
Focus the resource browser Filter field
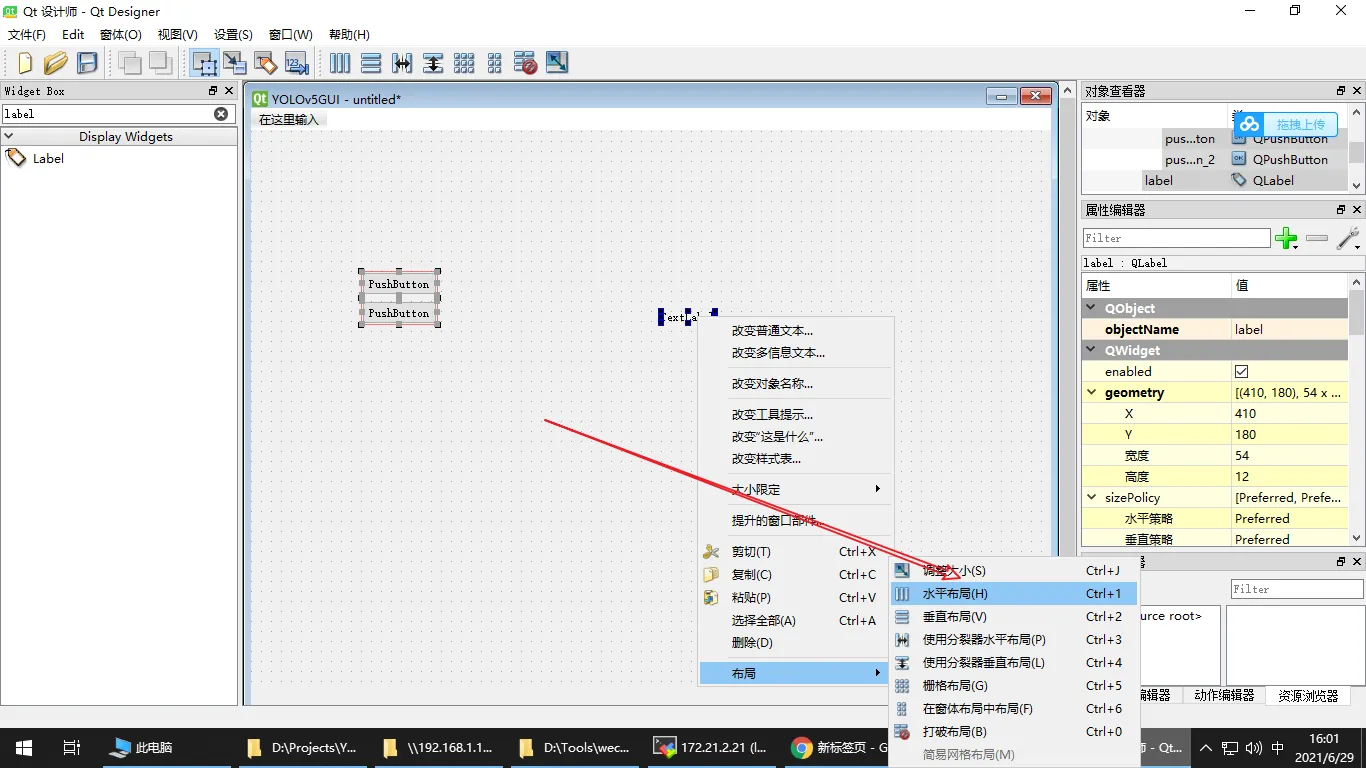coord(1296,589)
